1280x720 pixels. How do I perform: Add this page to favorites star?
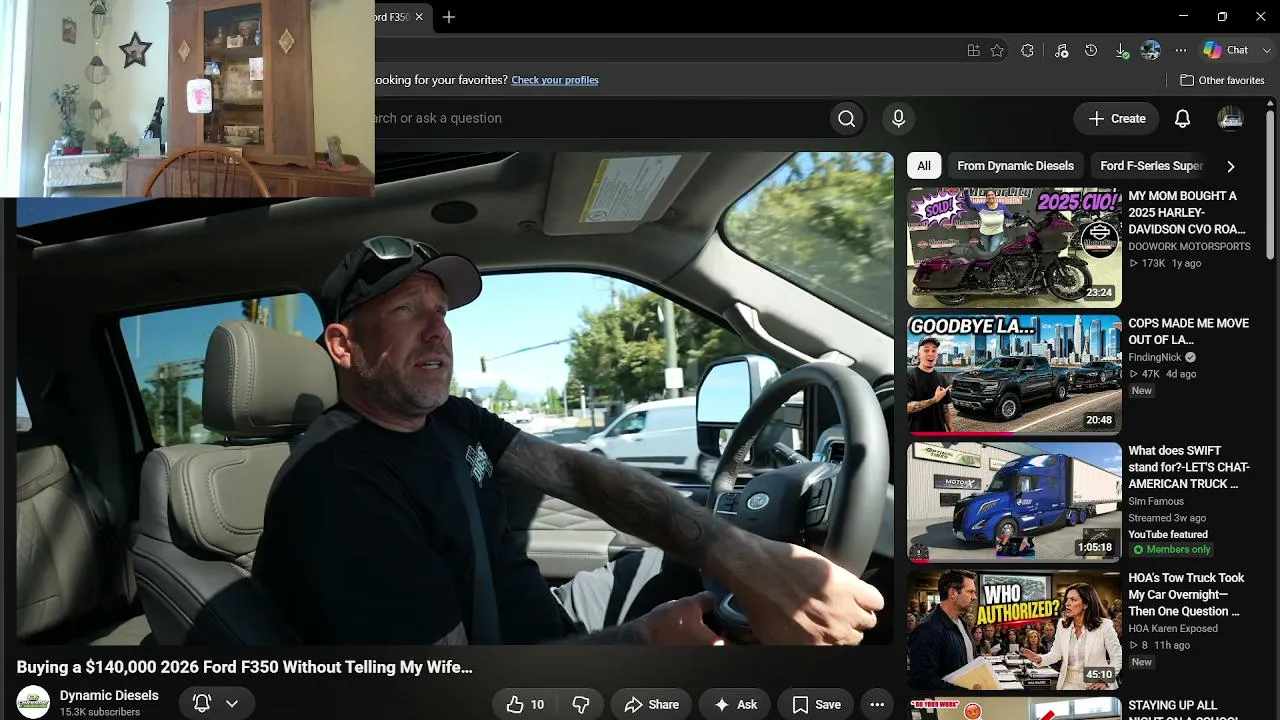997,50
